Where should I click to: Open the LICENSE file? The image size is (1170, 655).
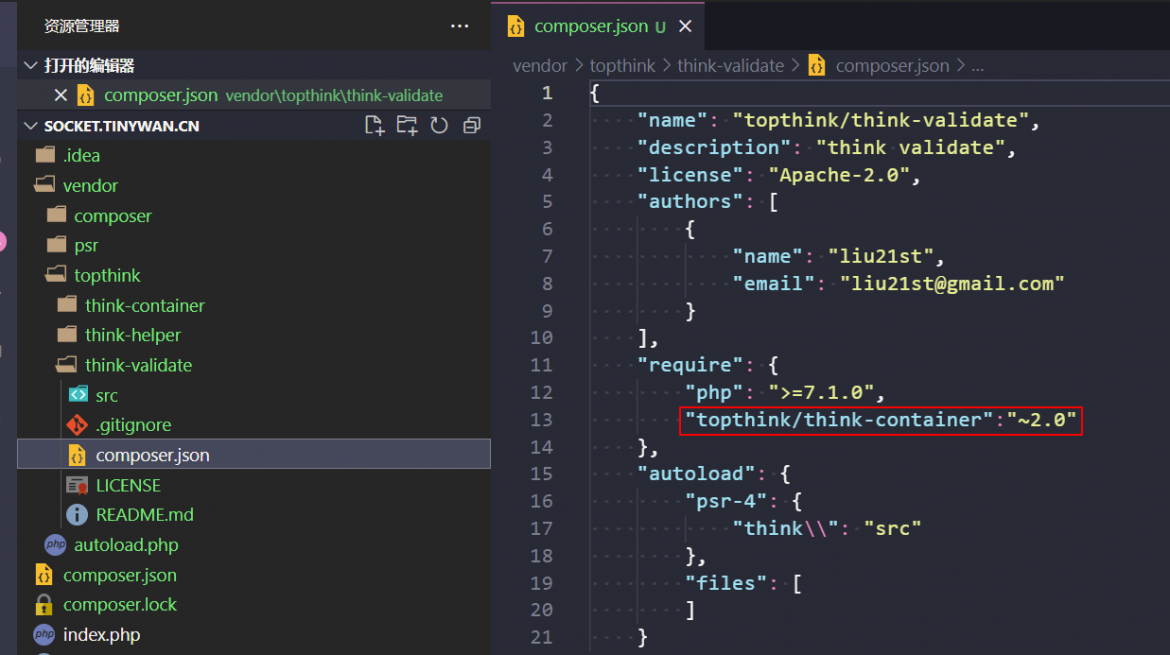[x=128, y=486]
